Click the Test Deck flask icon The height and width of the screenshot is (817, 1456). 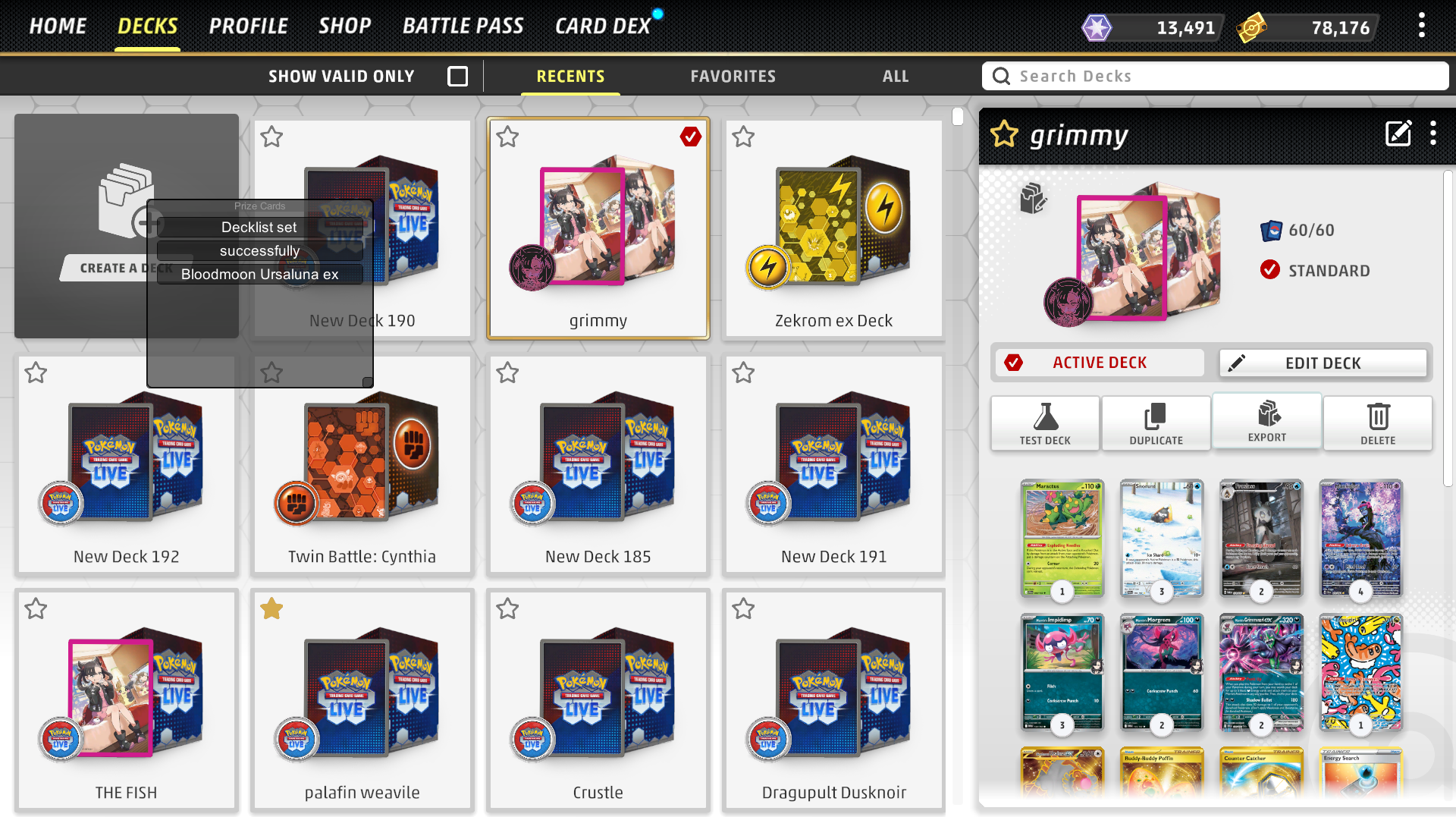(x=1045, y=416)
